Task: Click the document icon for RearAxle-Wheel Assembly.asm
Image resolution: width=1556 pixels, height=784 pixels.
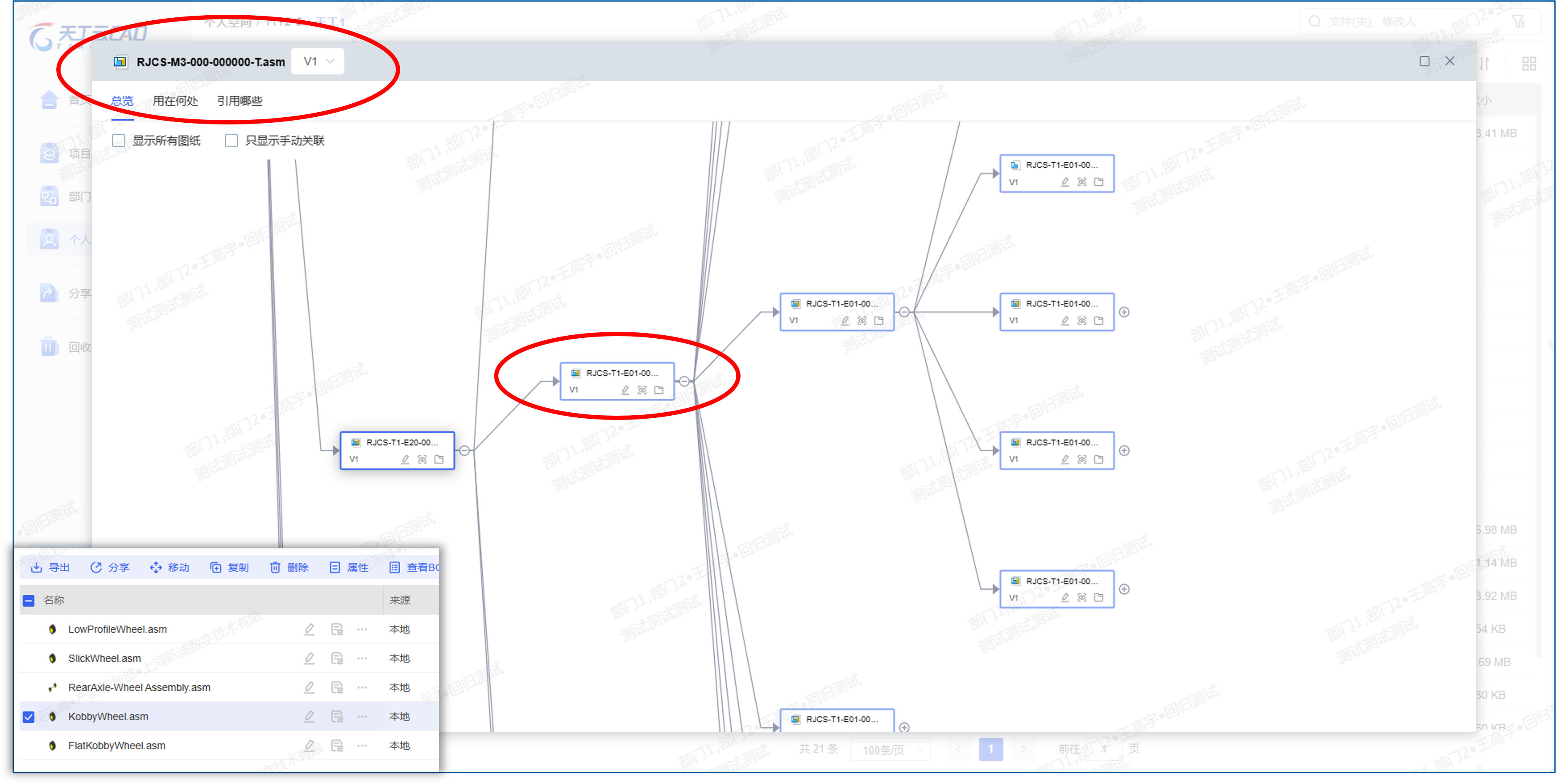Action: [x=337, y=687]
